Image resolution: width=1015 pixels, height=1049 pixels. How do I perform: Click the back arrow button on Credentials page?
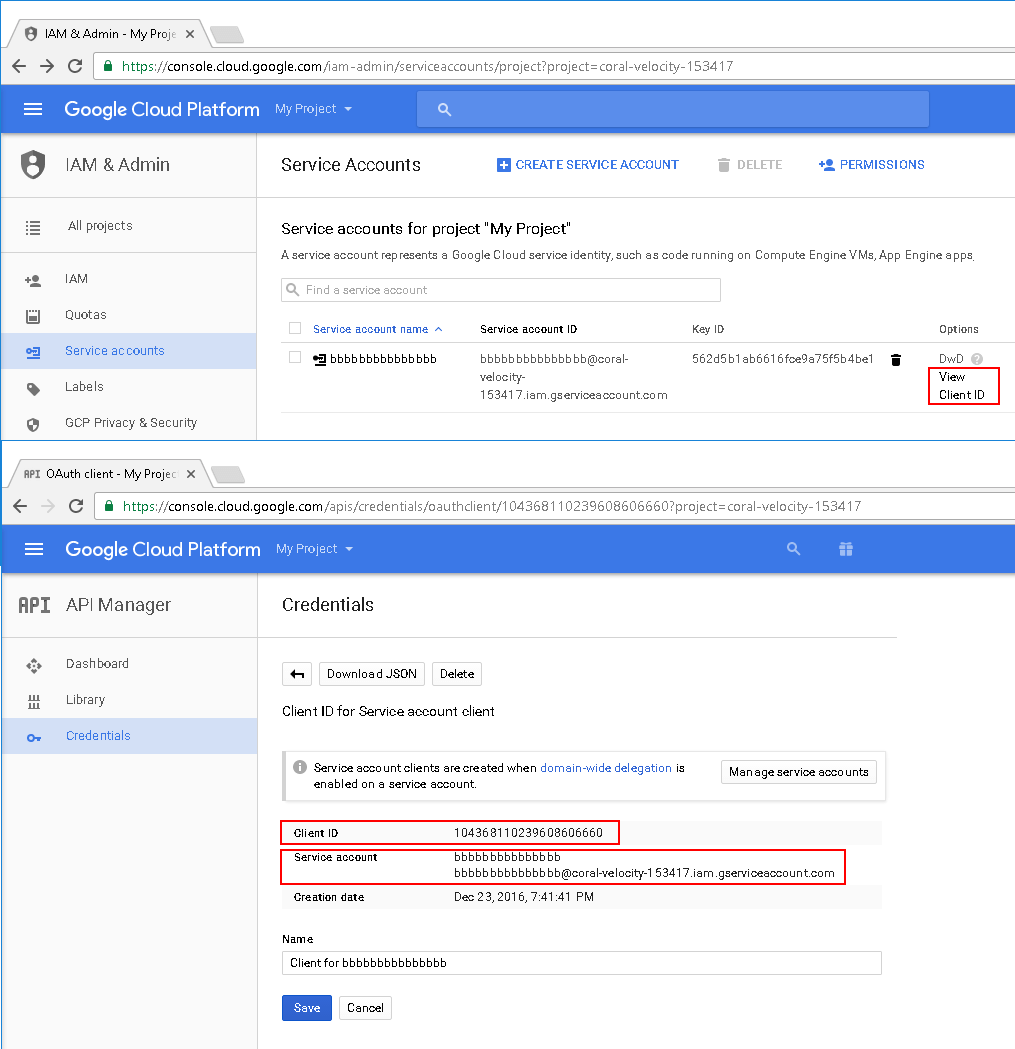pyautogui.click(x=297, y=674)
